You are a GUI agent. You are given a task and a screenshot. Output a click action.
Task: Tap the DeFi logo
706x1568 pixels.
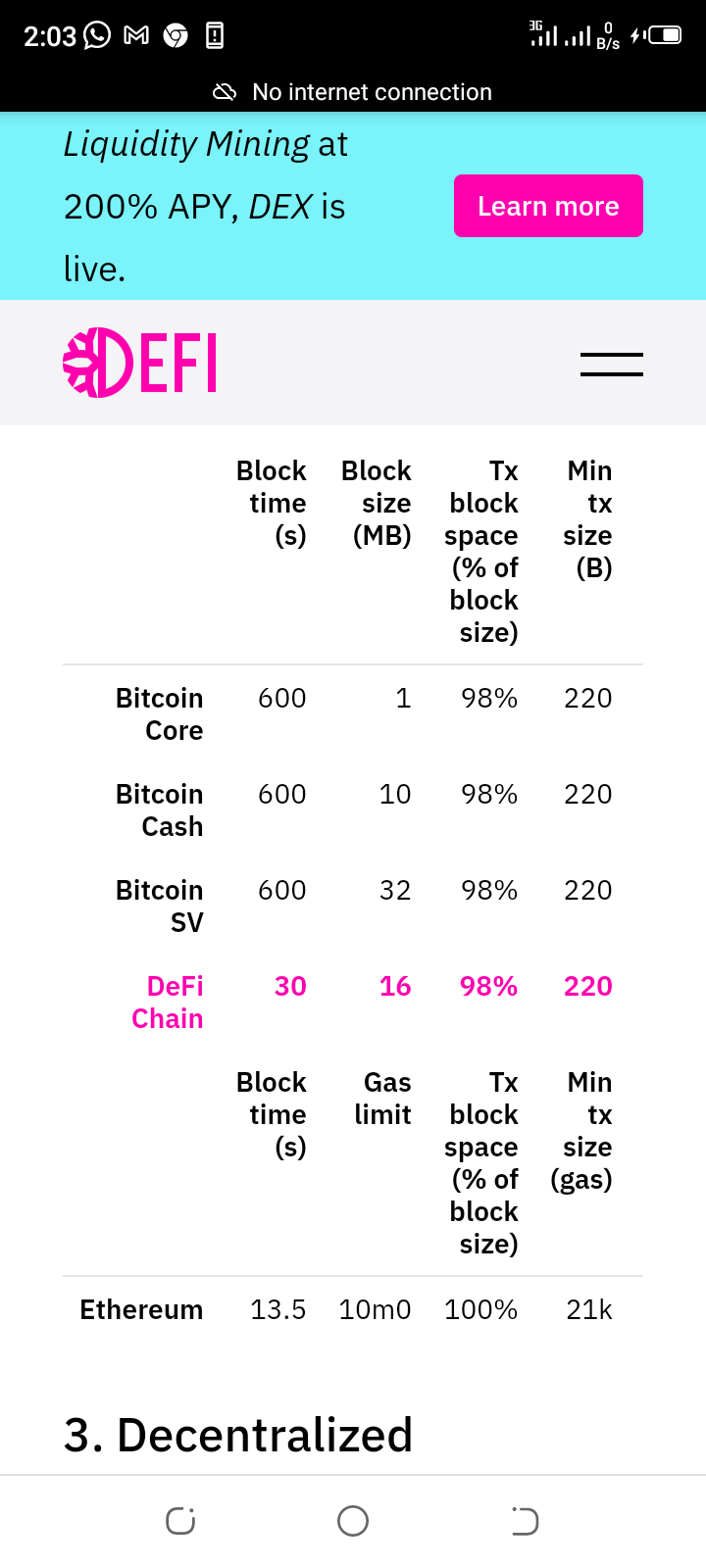pyautogui.click(x=139, y=363)
